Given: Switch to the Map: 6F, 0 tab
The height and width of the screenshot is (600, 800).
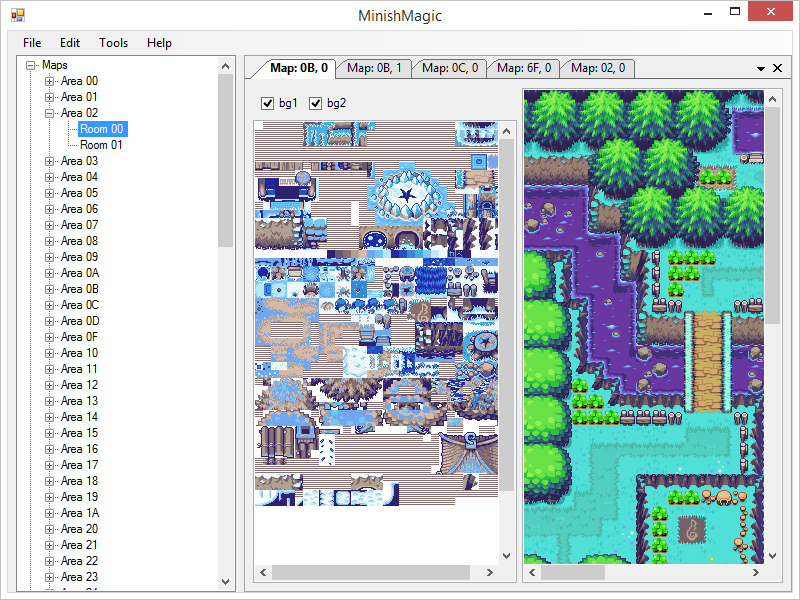Looking at the screenshot, I should (x=524, y=68).
